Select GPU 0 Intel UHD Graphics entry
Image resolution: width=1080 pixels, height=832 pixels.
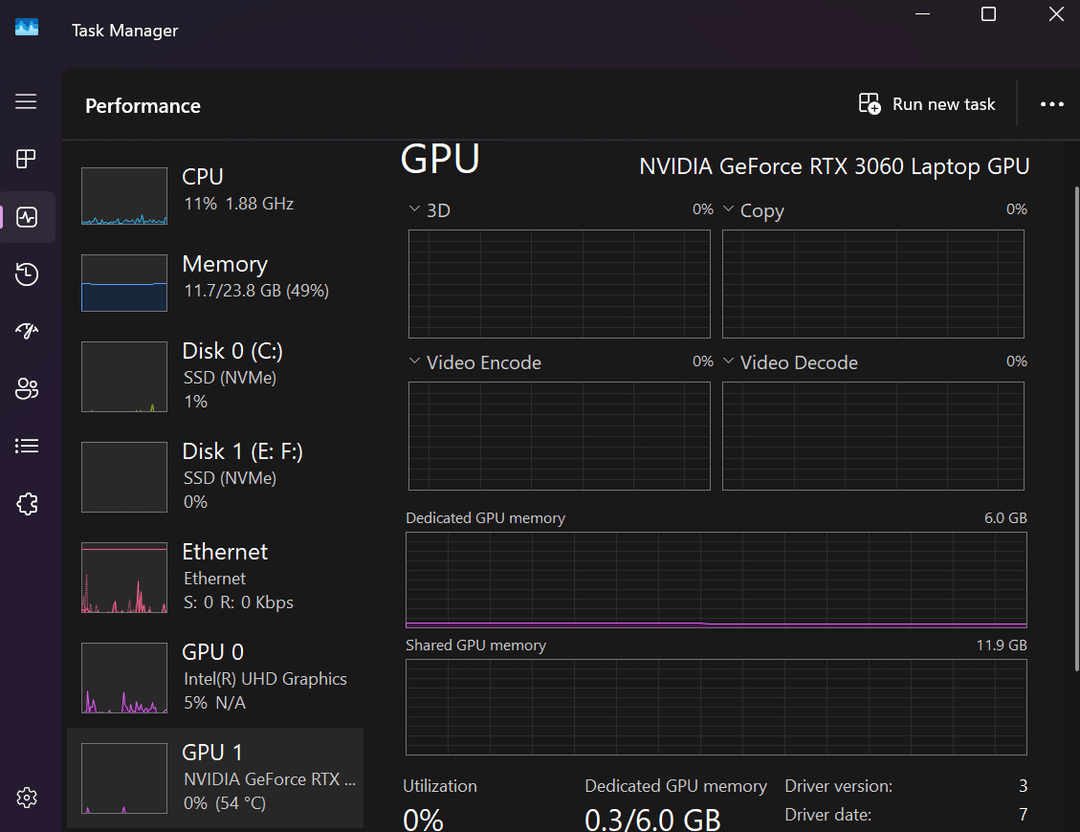pos(216,678)
